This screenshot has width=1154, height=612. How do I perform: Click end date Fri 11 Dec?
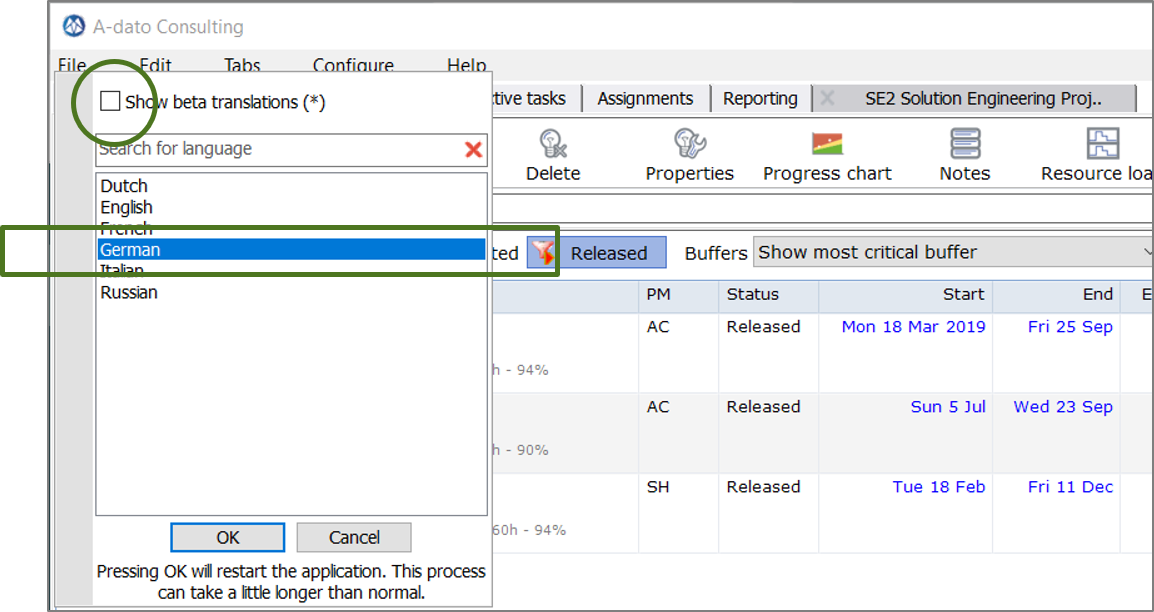pos(1070,487)
